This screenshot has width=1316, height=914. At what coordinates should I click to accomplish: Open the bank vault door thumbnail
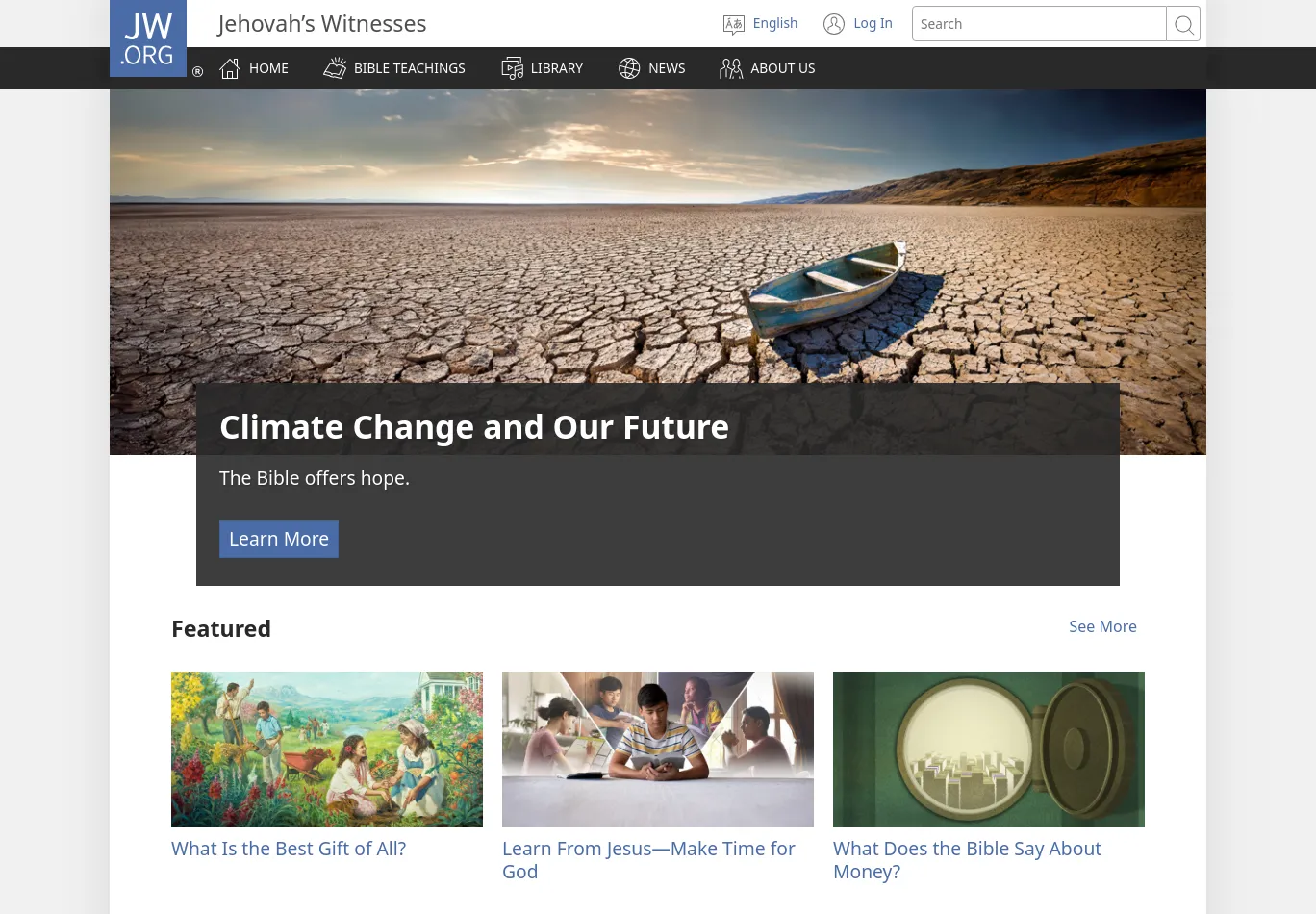tap(989, 749)
